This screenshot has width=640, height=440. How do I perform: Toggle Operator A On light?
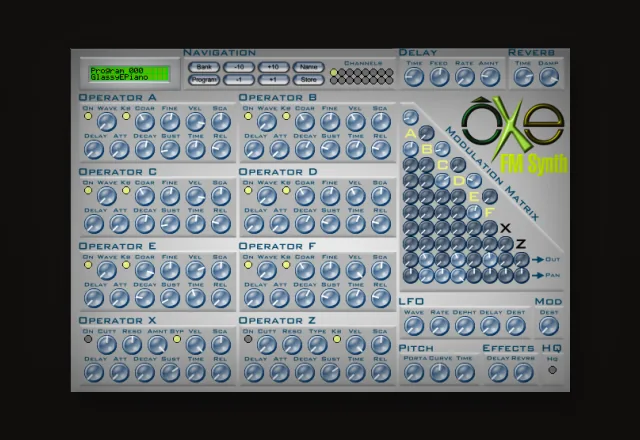[88, 116]
